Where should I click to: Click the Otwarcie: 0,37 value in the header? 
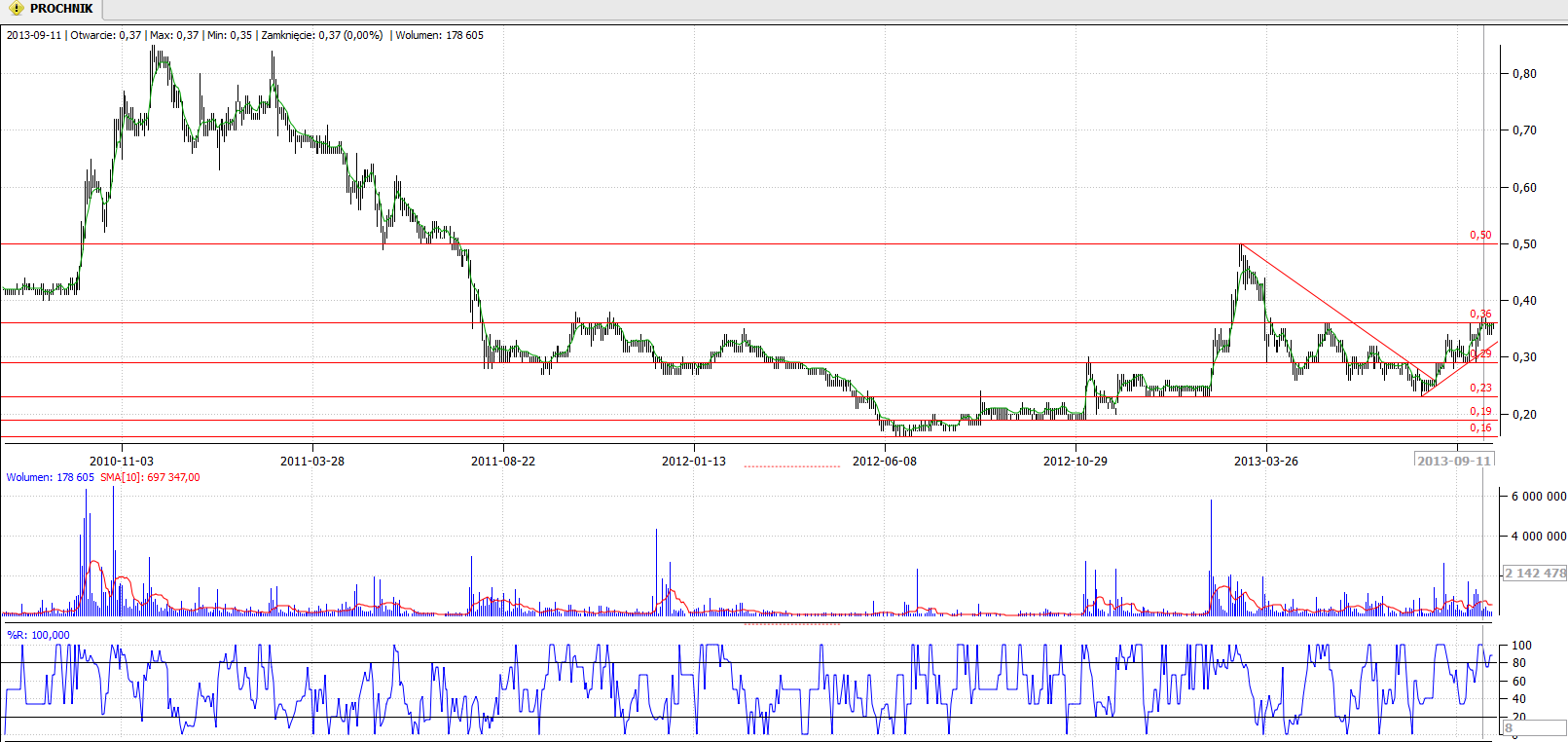click(106, 35)
